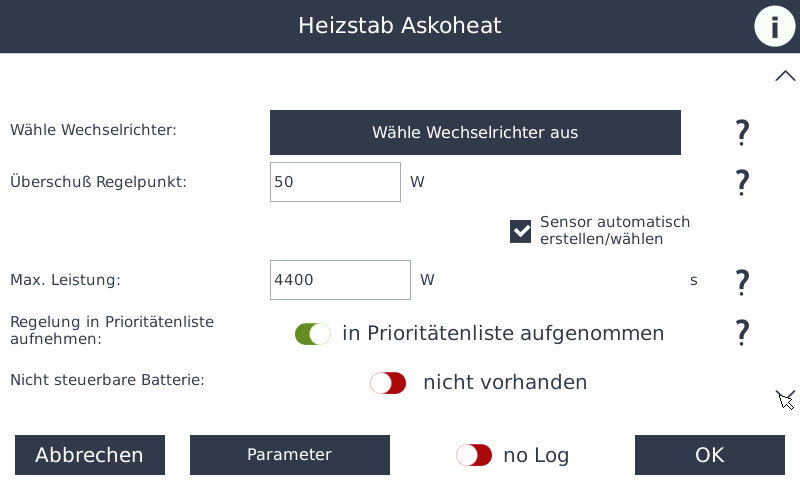The height and width of the screenshot is (480, 800).
Task: Open the Parameter button
Action: [x=289, y=455]
